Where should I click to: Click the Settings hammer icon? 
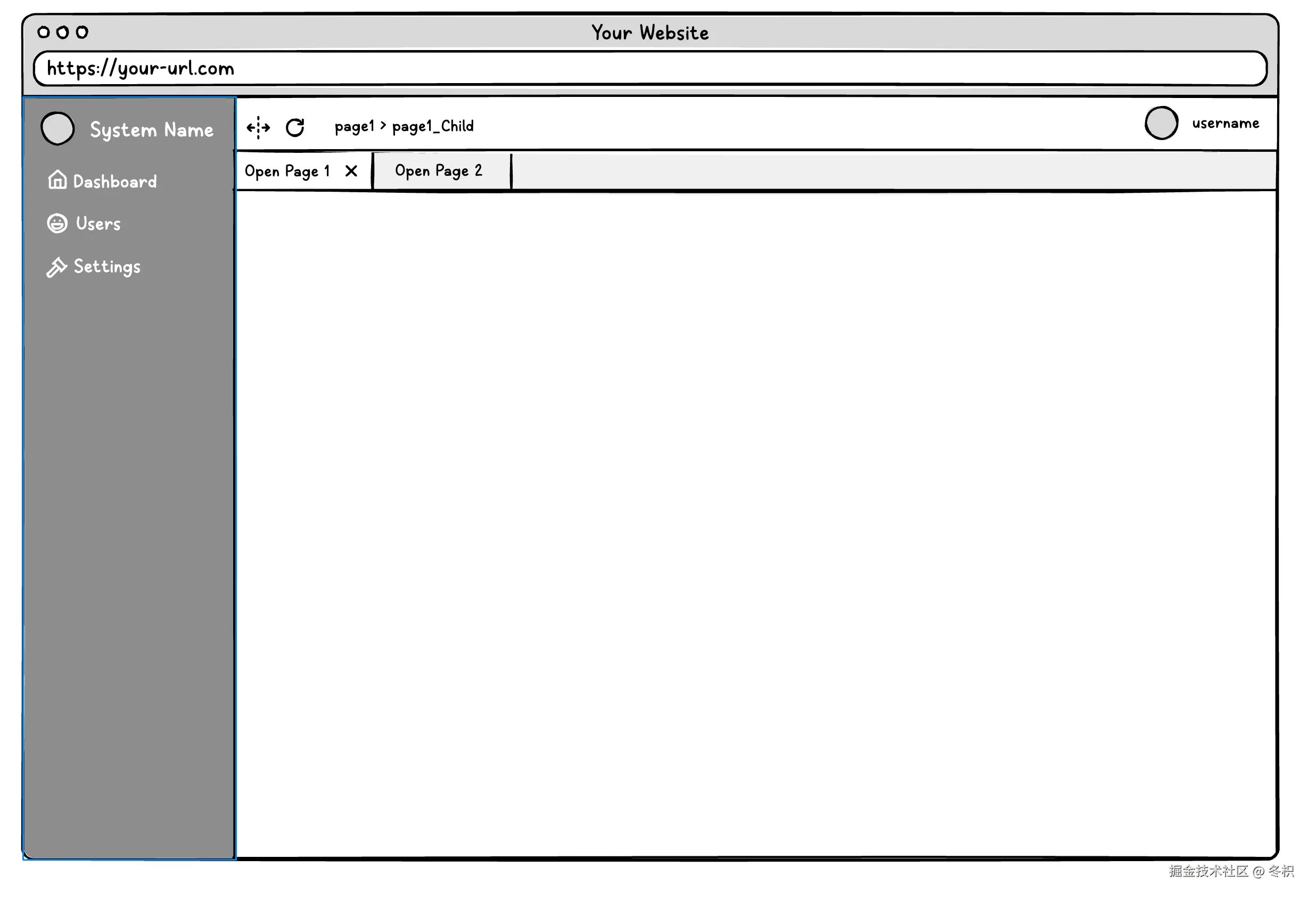pos(56,268)
